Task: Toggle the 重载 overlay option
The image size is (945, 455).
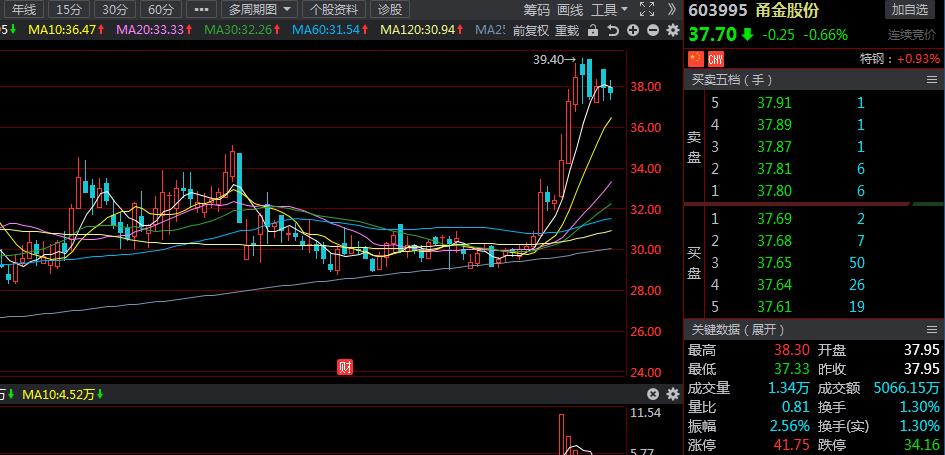Action: pos(567,31)
